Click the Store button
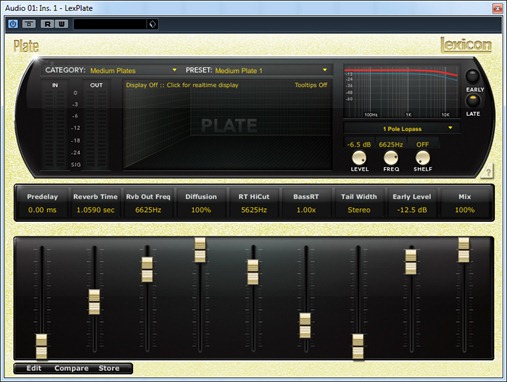This screenshot has width=507, height=382. click(x=109, y=368)
